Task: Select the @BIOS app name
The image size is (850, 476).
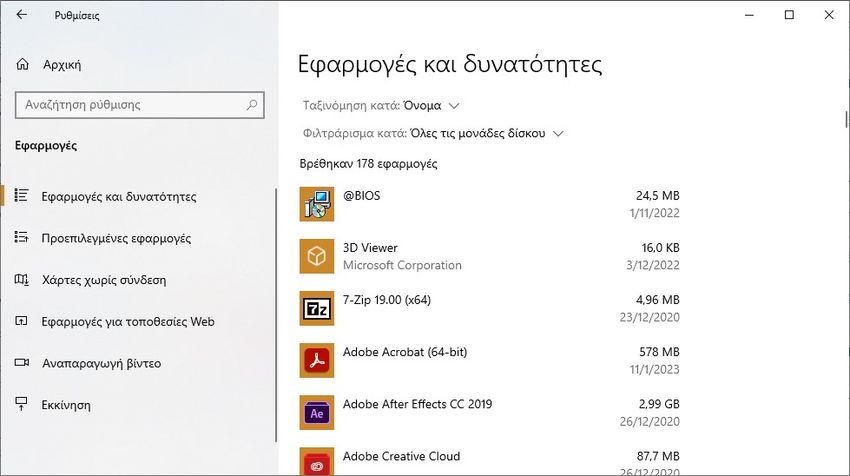Action: click(x=362, y=196)
